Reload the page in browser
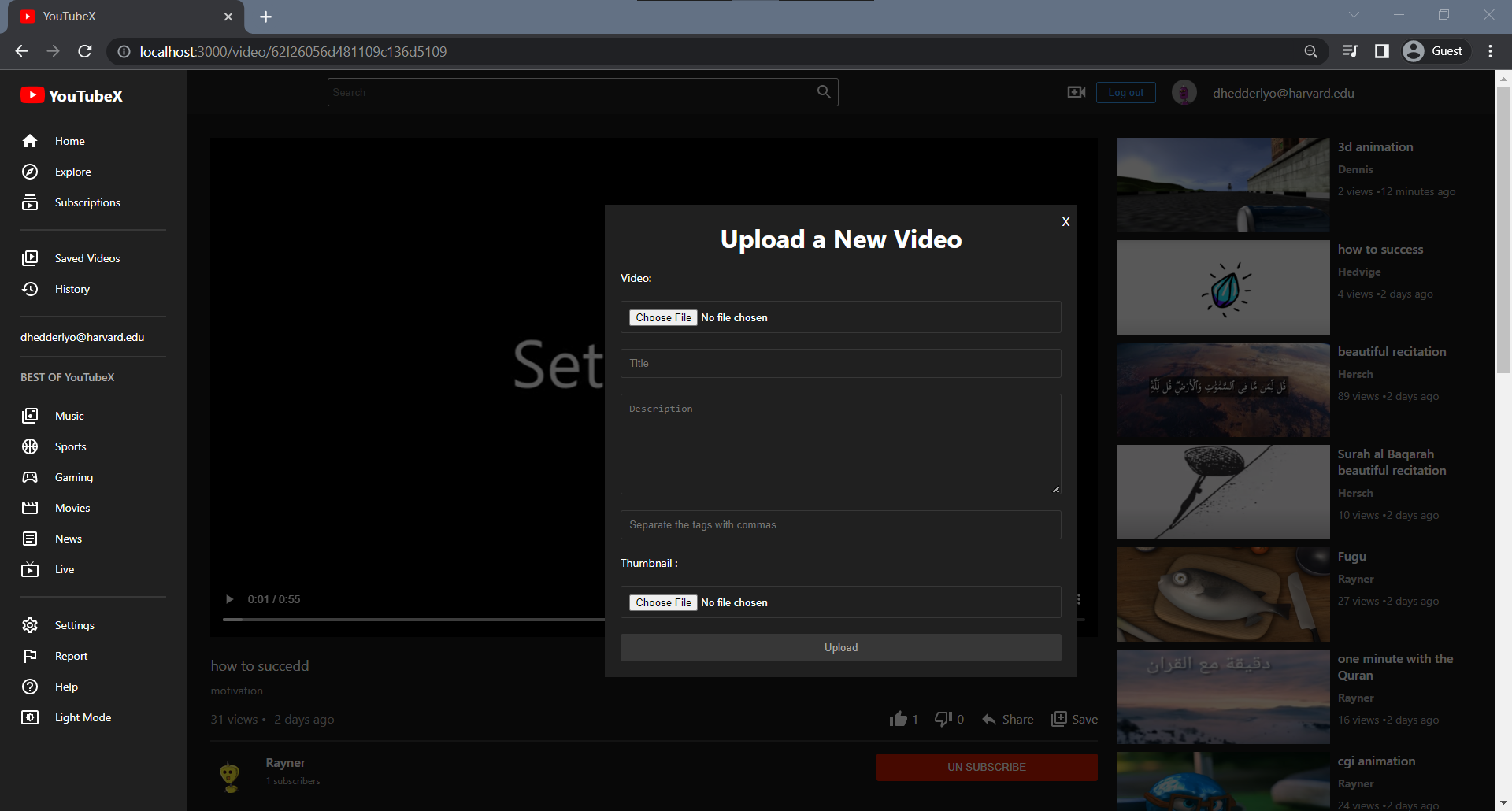Screen dimensions: 1512x811 [x=85, y=51]
